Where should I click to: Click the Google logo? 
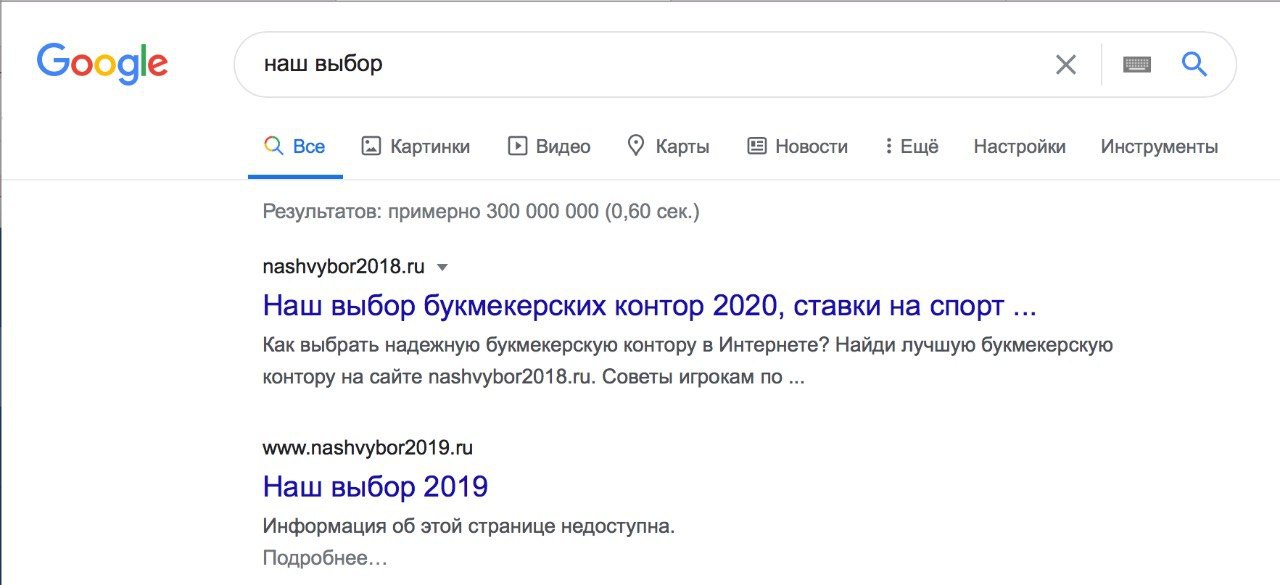click(x=103, y=63)
